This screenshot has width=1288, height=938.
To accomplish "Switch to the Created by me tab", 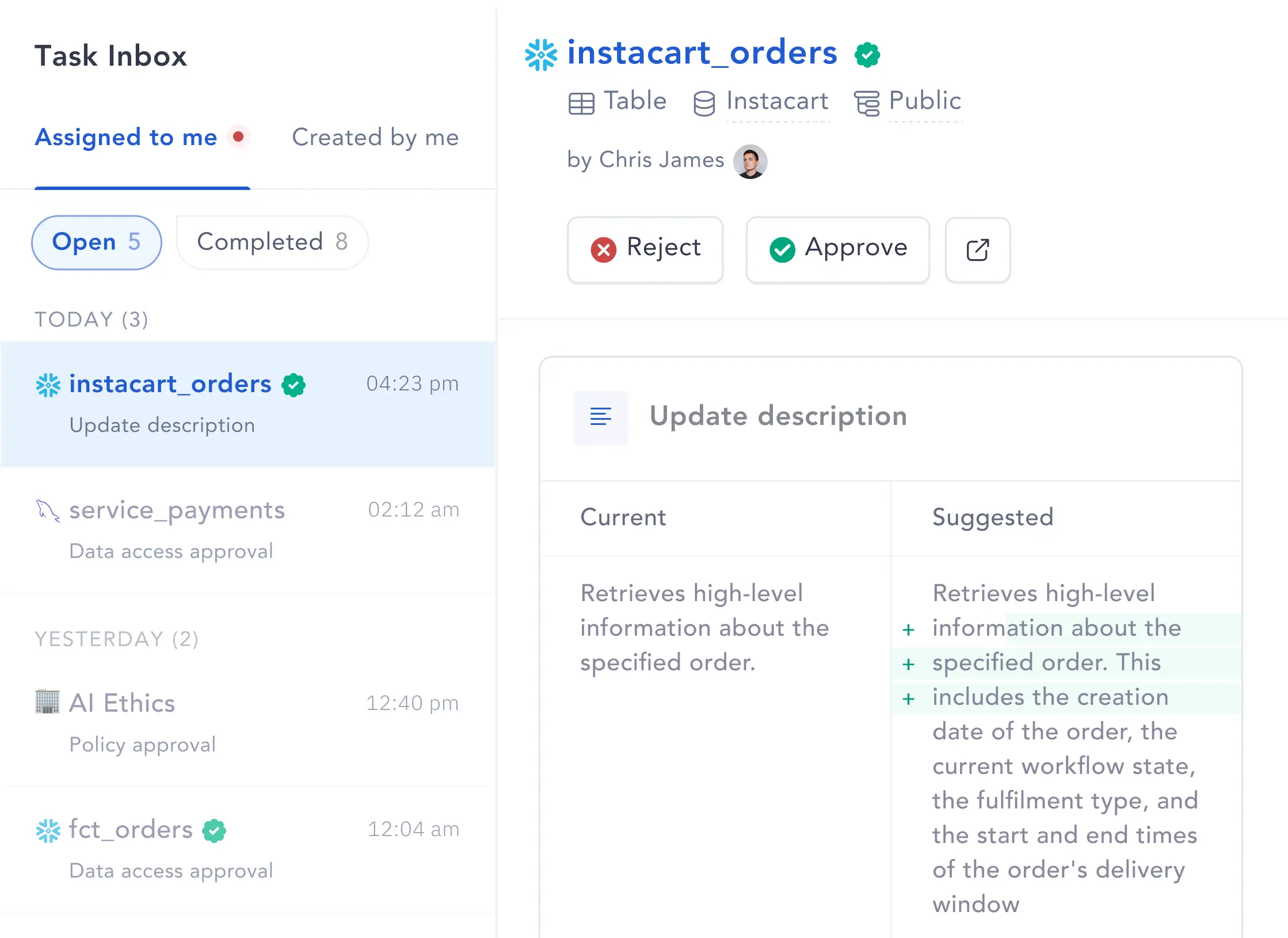I will pos(375,137).
